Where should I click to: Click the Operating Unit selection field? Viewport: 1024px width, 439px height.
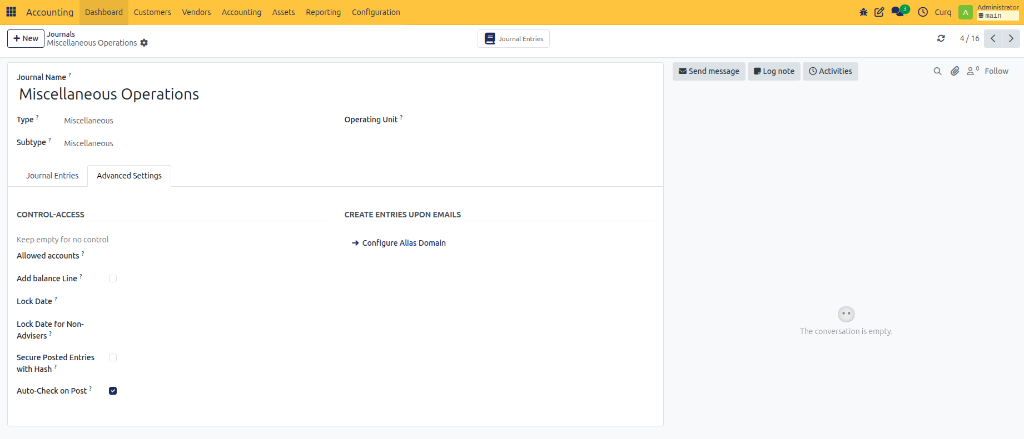point(531,120)
